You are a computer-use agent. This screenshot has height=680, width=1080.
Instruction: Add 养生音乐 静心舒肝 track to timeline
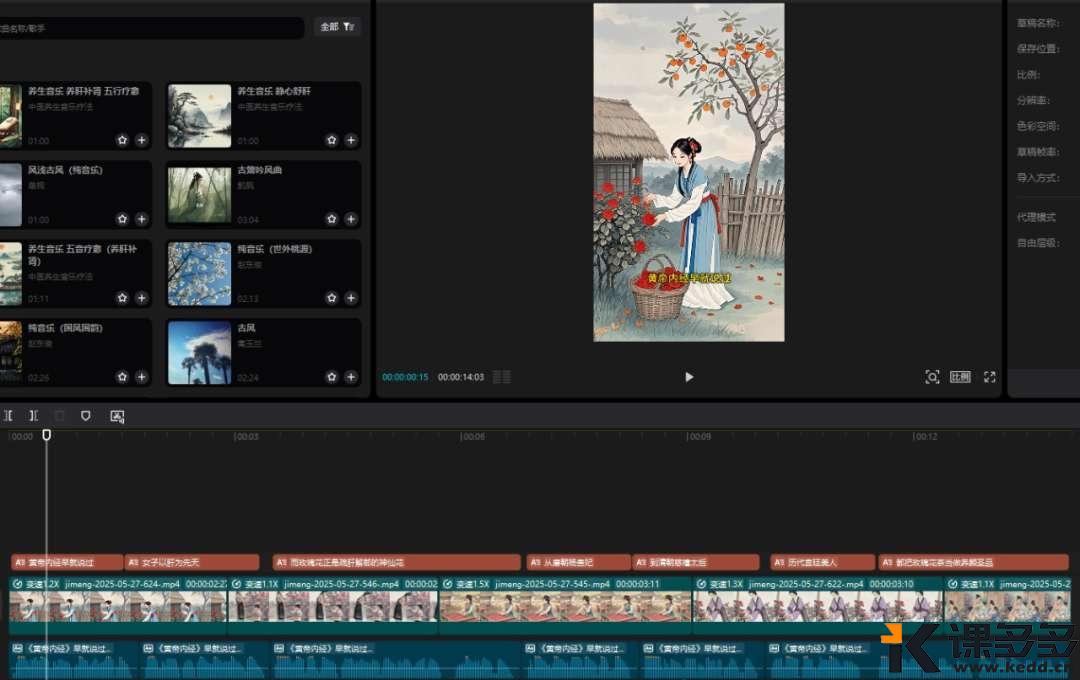click(350, 141)
